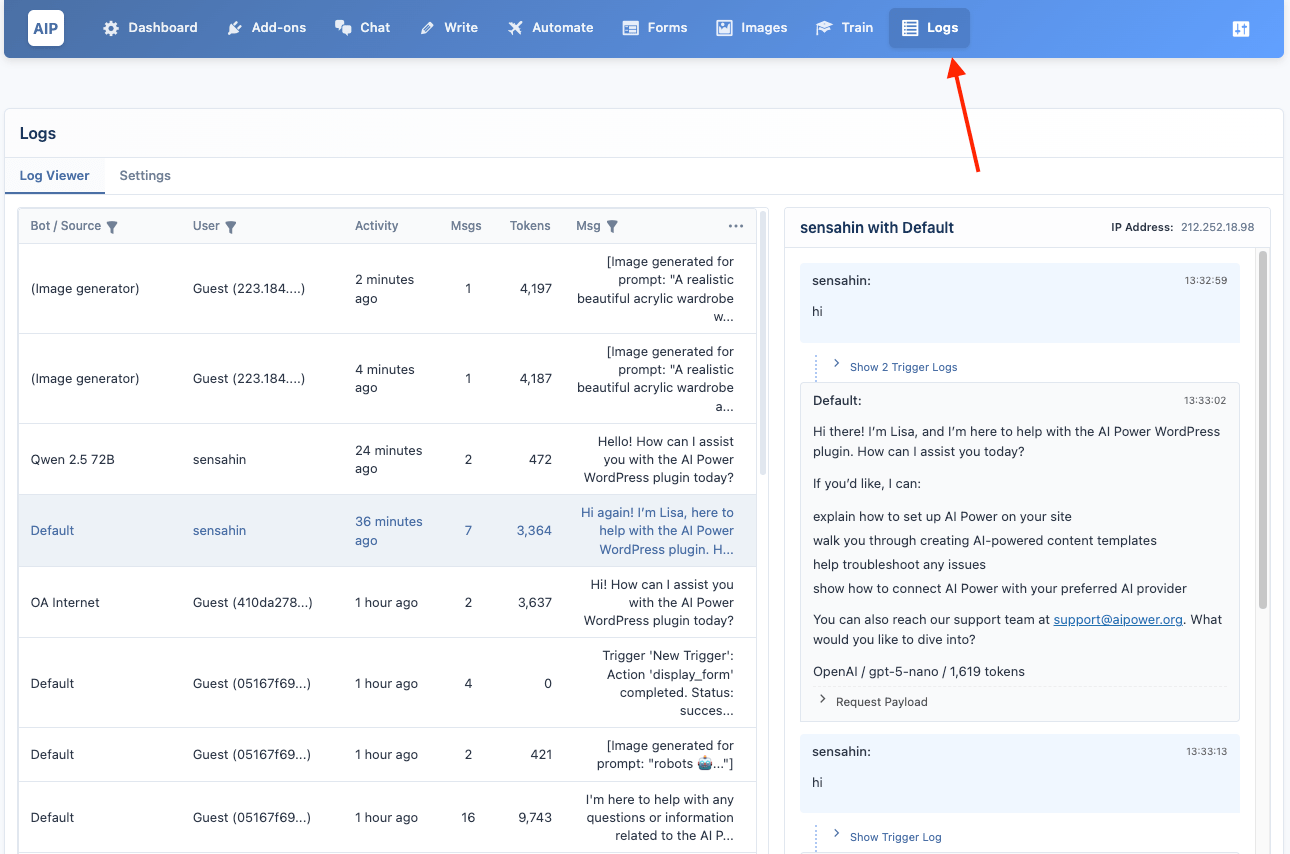Go to Forms section
Viewport: 1290px width, 854px height.
pyautogui.click(x=655, y=28)
